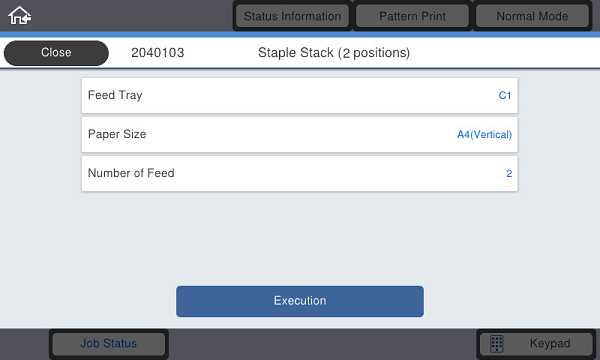Edit the Number of Feed row
This screenshot has height=360, width=600.
coord(300,173)
